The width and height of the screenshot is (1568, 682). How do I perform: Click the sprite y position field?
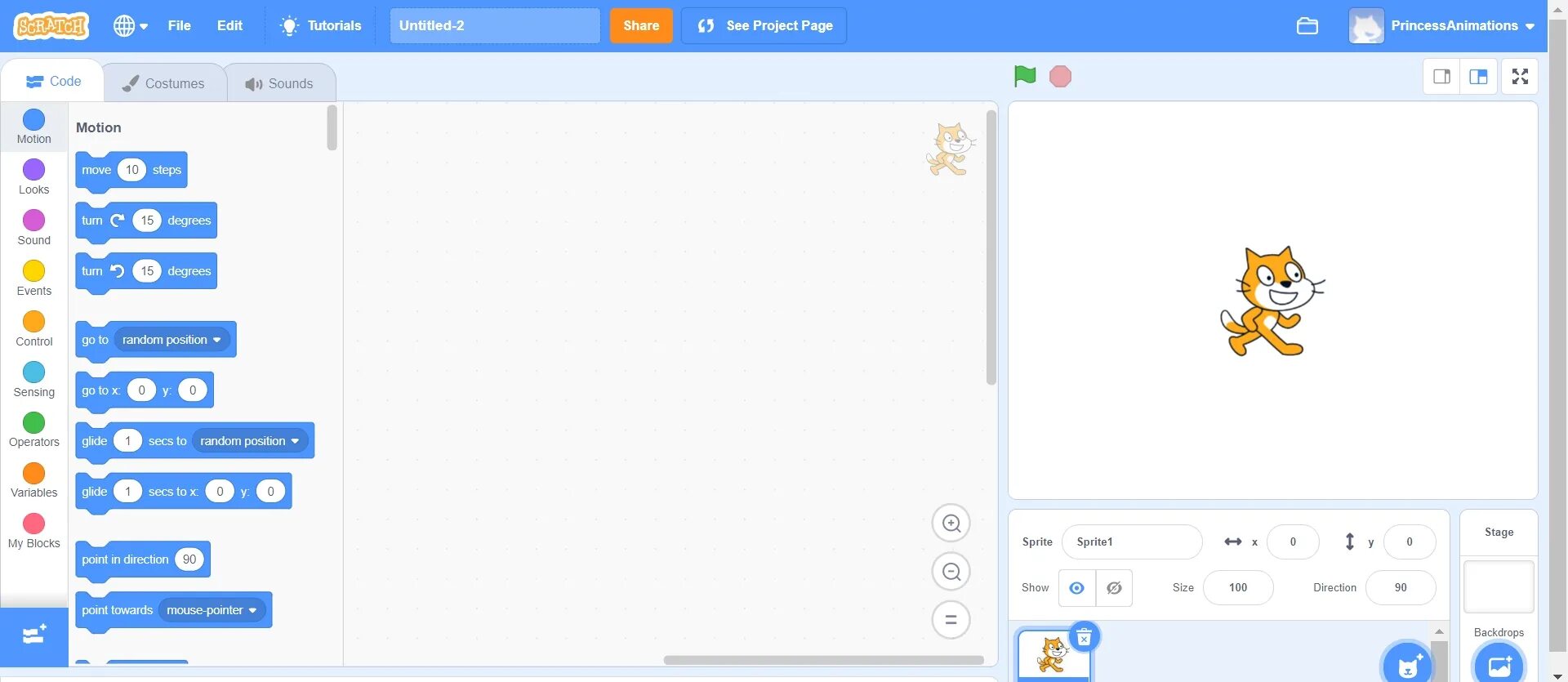click(1410, 542)
